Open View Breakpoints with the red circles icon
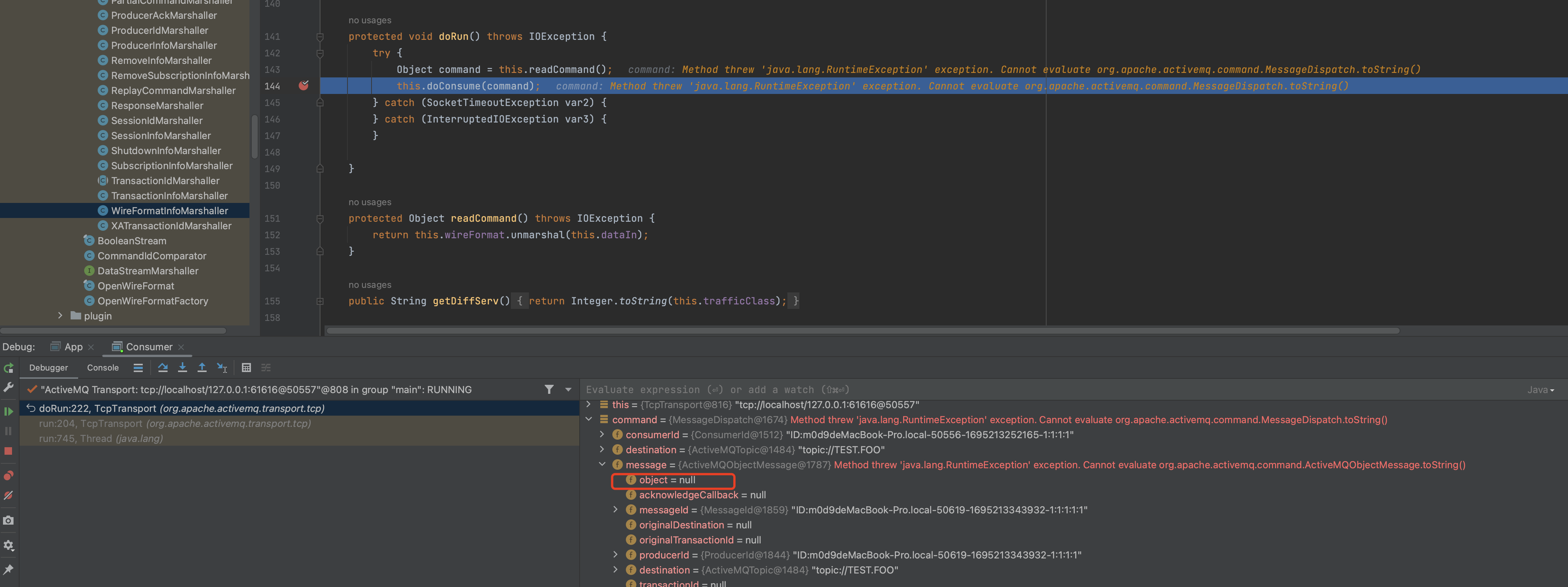The height and width of the screenshot is (587, 1568). [x=9, y=475]
